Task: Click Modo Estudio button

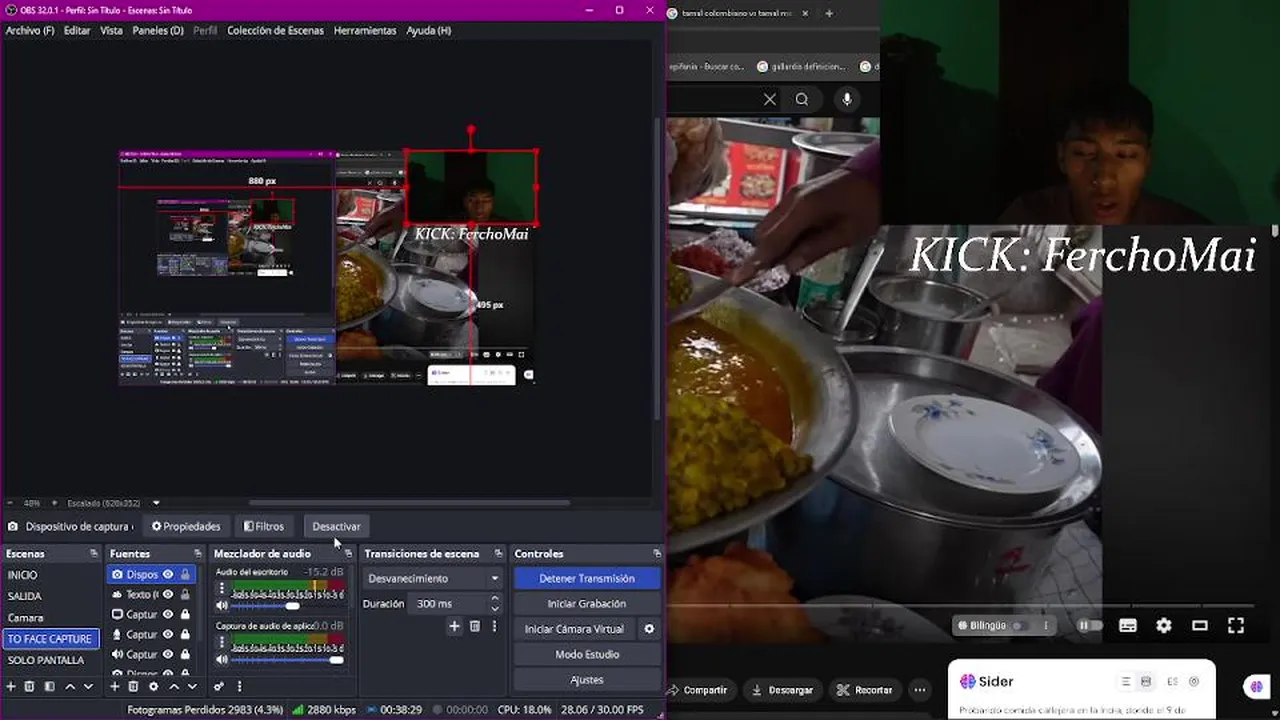Action: pos(587,654)
